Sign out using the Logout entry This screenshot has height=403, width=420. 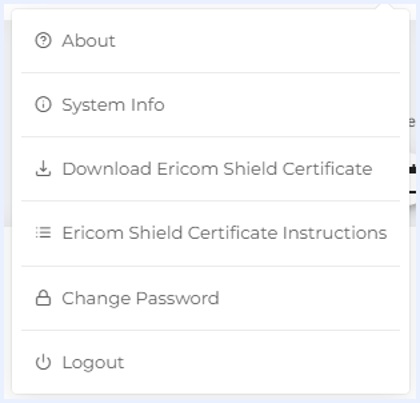pyautogui.click(x=210, y=362)
